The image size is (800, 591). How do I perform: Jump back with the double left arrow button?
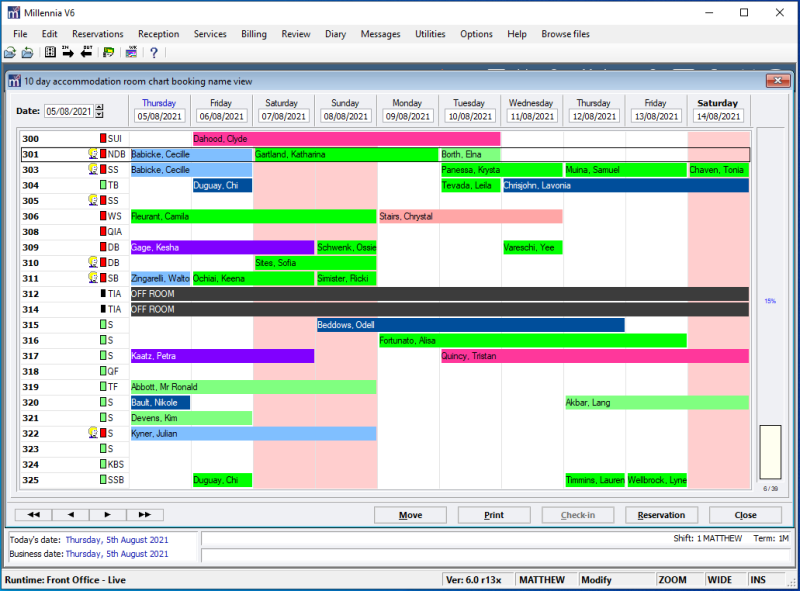coord(33,515)
